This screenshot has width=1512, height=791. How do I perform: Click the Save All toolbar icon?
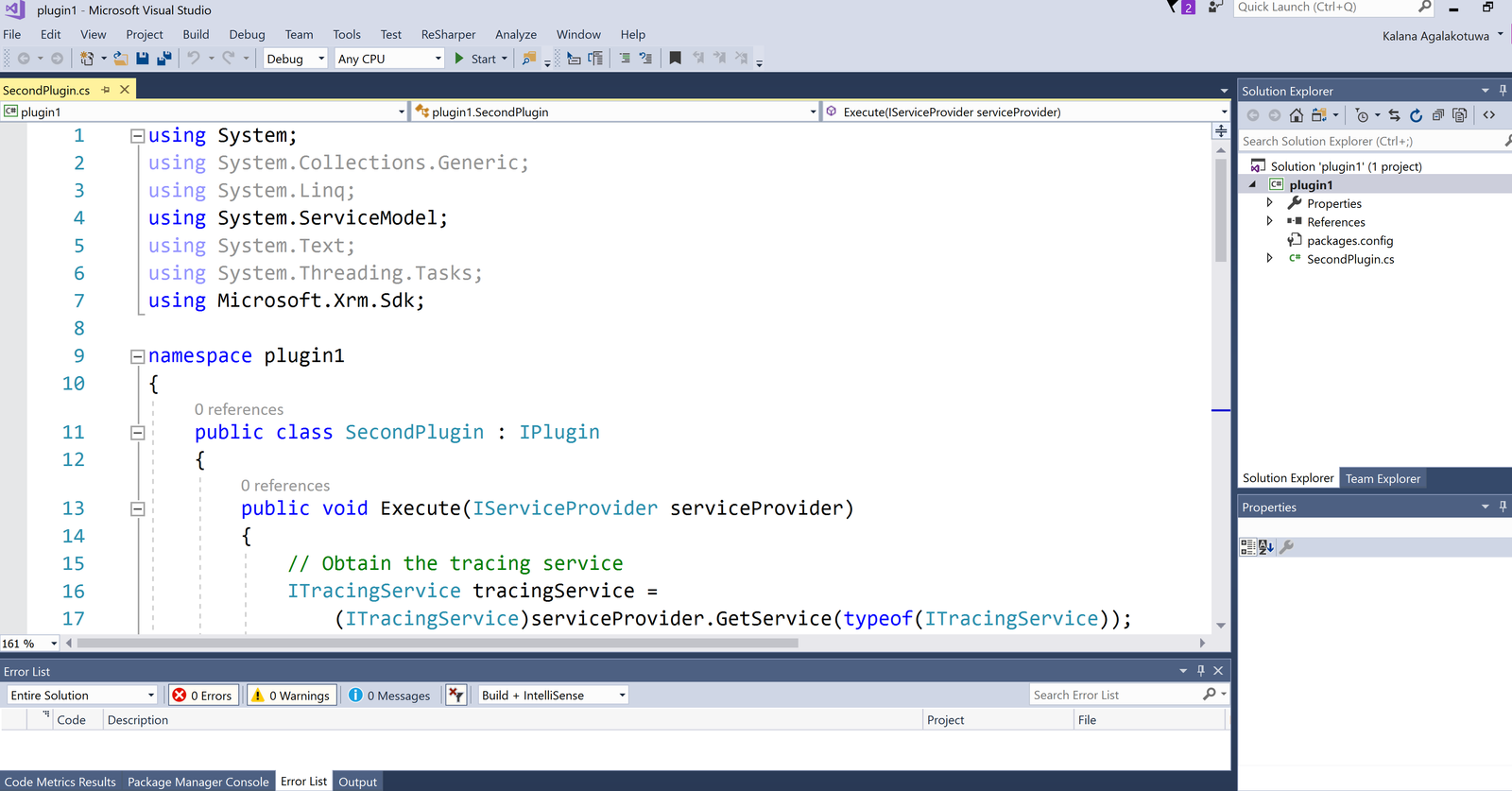click(164, 59)
